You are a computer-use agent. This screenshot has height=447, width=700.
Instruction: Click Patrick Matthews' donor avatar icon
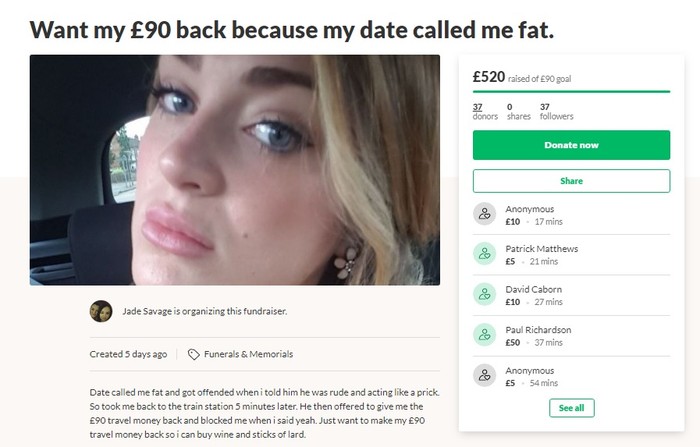point(486,254)
